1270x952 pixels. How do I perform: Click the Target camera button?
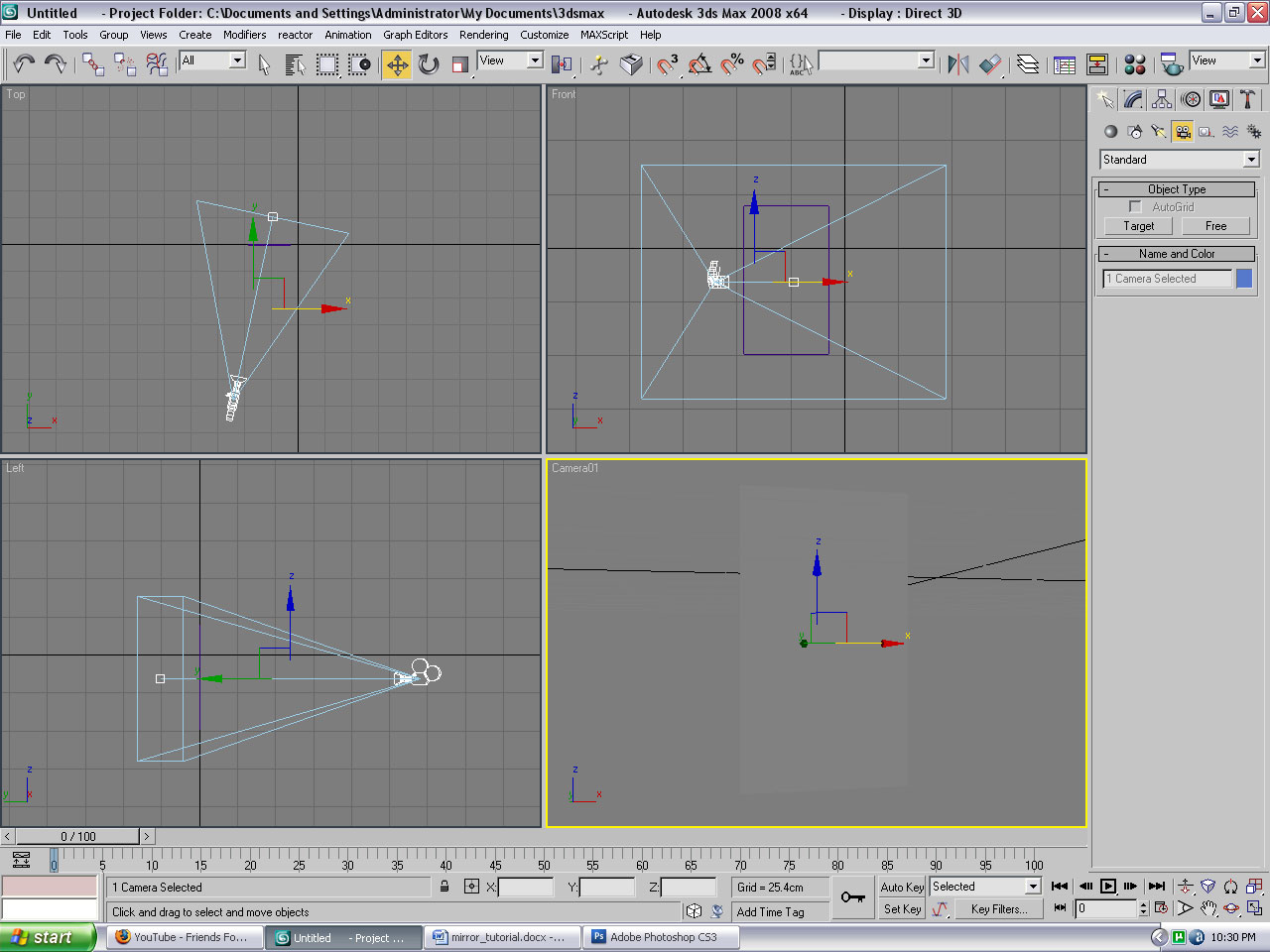(x=1138, y=226)
